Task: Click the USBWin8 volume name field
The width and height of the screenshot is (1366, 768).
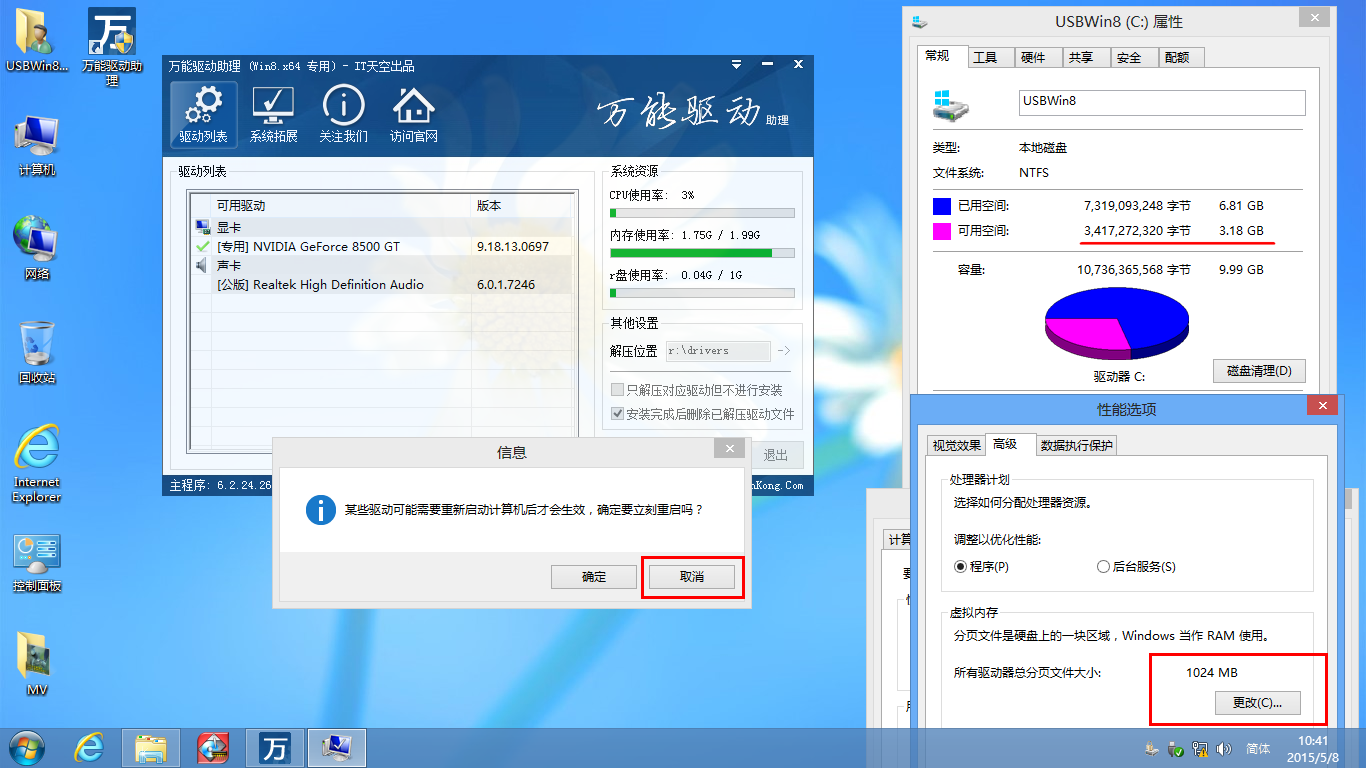Action: click(x=1162, y=102)
